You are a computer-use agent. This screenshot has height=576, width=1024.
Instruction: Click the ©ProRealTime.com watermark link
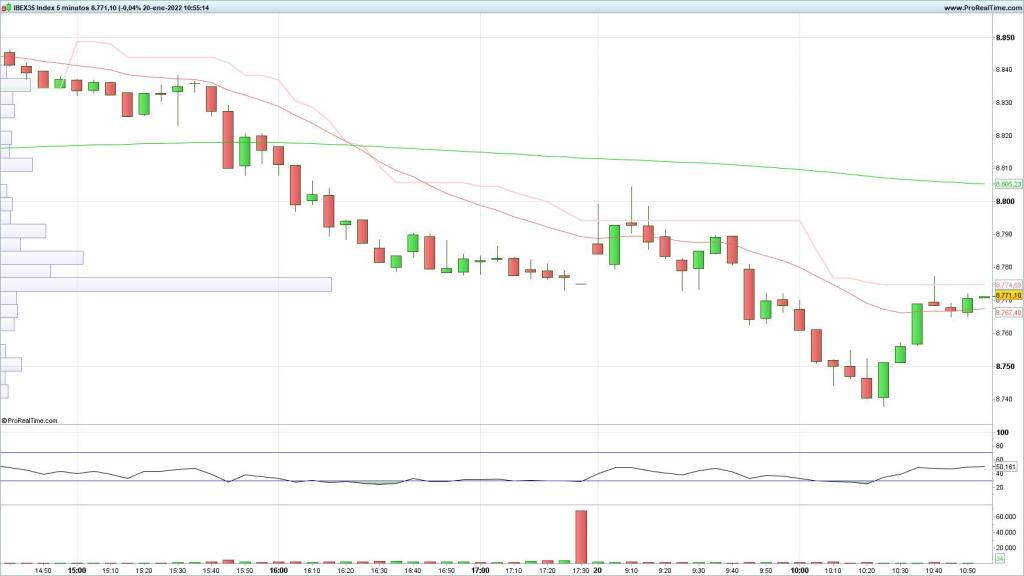click(x=30, y=421)
